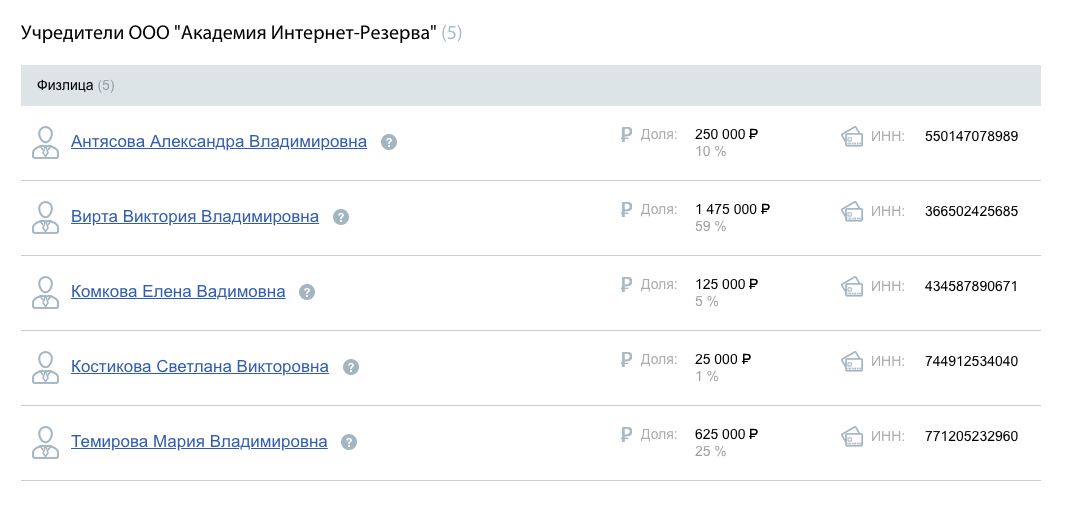Click the question mark beside Комкова Елена Вадимовна

pyautogui.click(x=307, y=292)
